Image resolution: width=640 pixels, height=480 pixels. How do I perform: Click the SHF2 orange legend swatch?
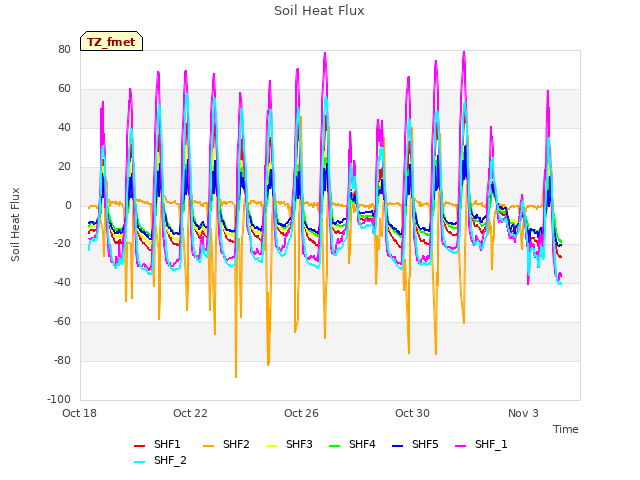(x=209, y=446)
